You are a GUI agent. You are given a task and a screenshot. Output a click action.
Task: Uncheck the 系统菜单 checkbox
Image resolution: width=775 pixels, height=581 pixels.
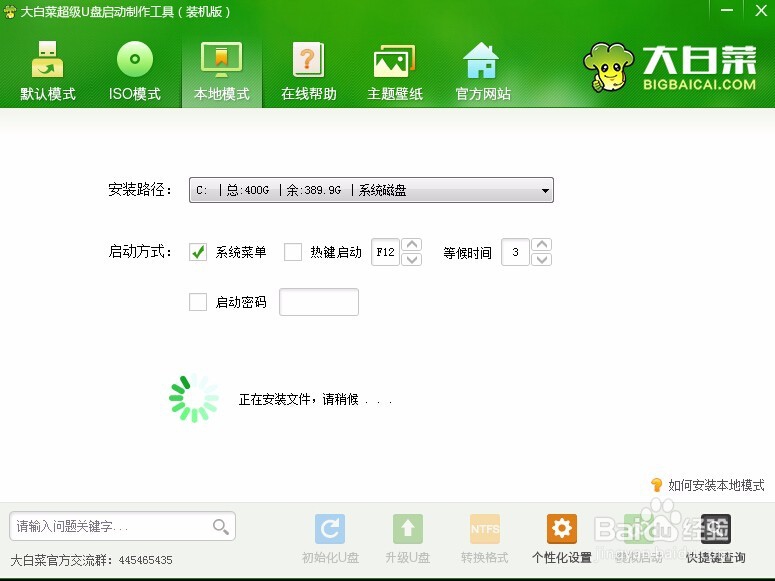[x=198, y=252]
